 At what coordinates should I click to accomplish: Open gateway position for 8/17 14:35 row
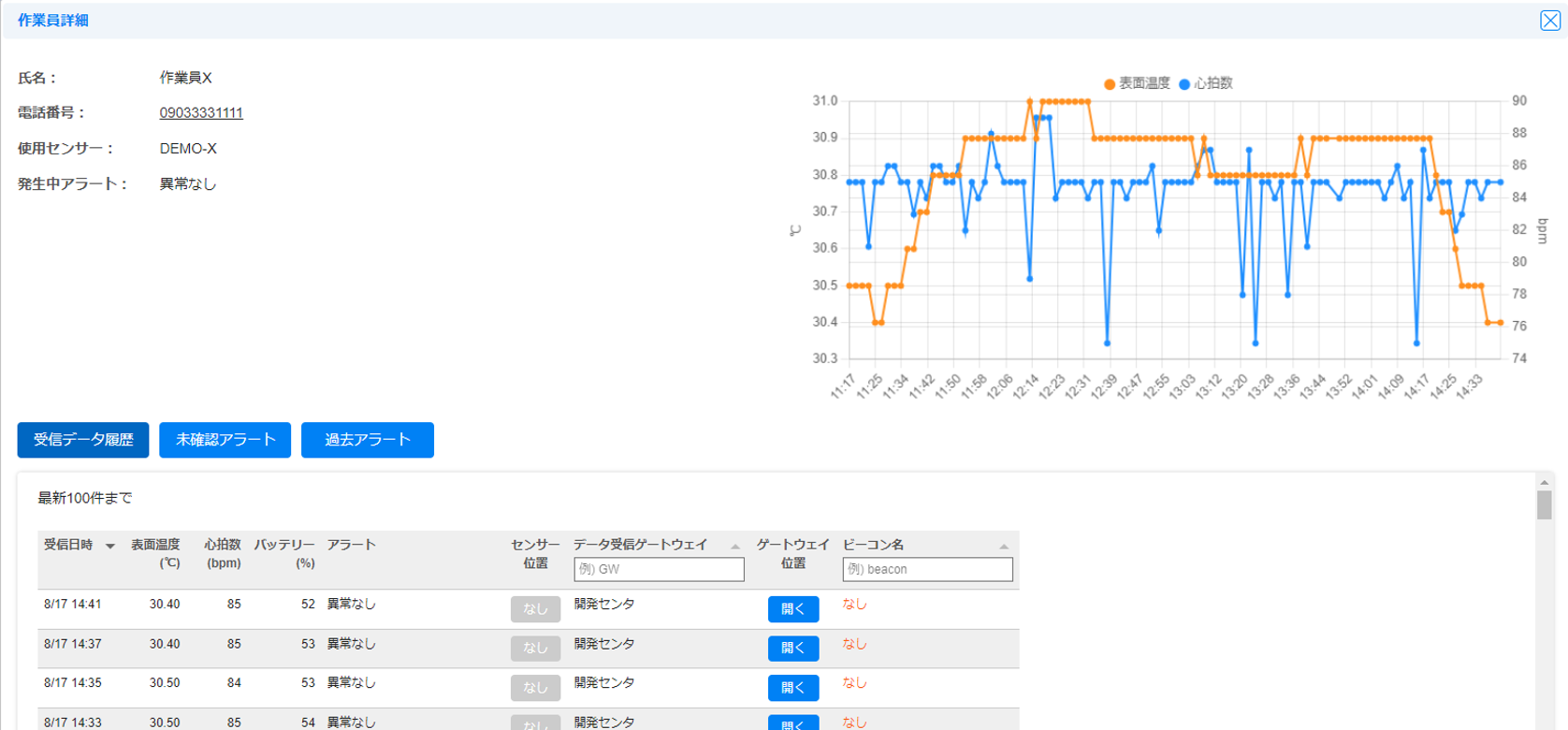793,688
